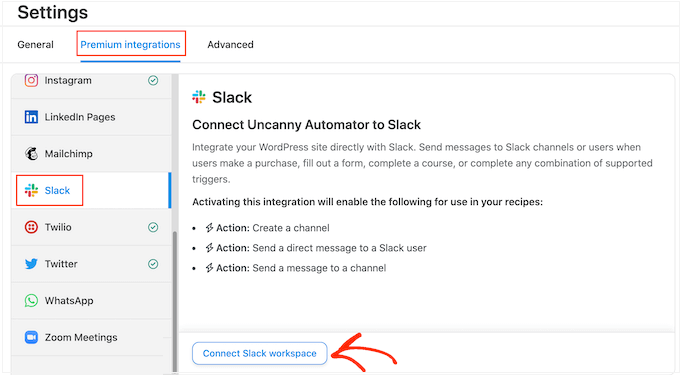Viewport: 680px width, 375px height.
Task: Click the Slack logo in sidebar
Action: pos(31,190)
